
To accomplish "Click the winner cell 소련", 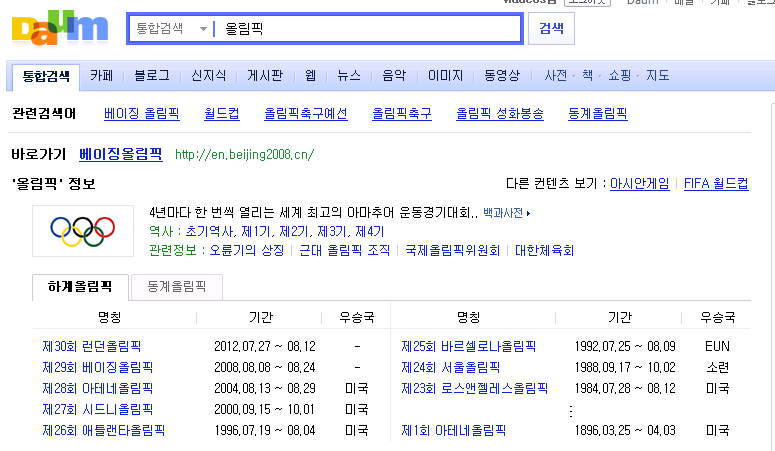I will [718, 367].
